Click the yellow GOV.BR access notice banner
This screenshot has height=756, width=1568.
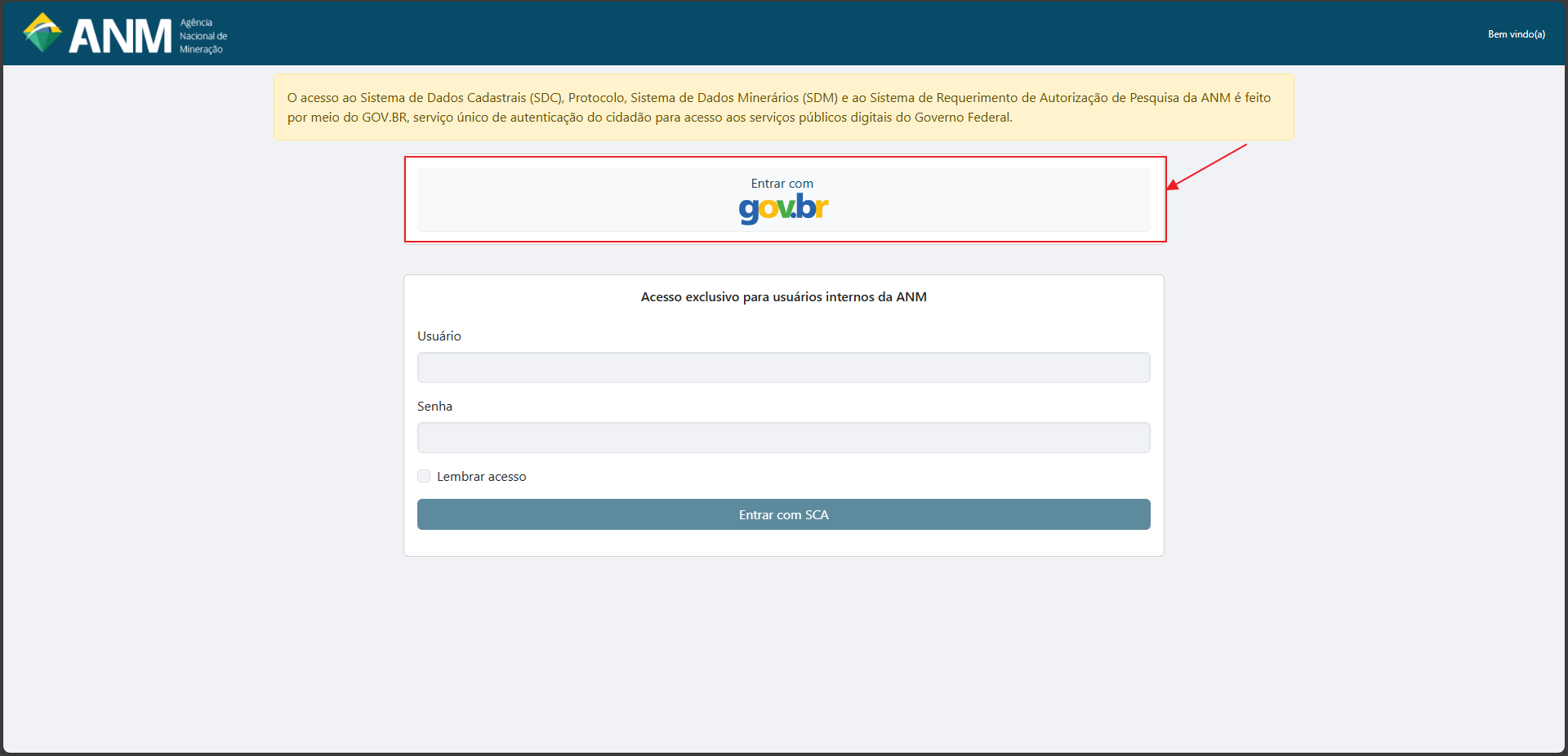click(784, 107)
